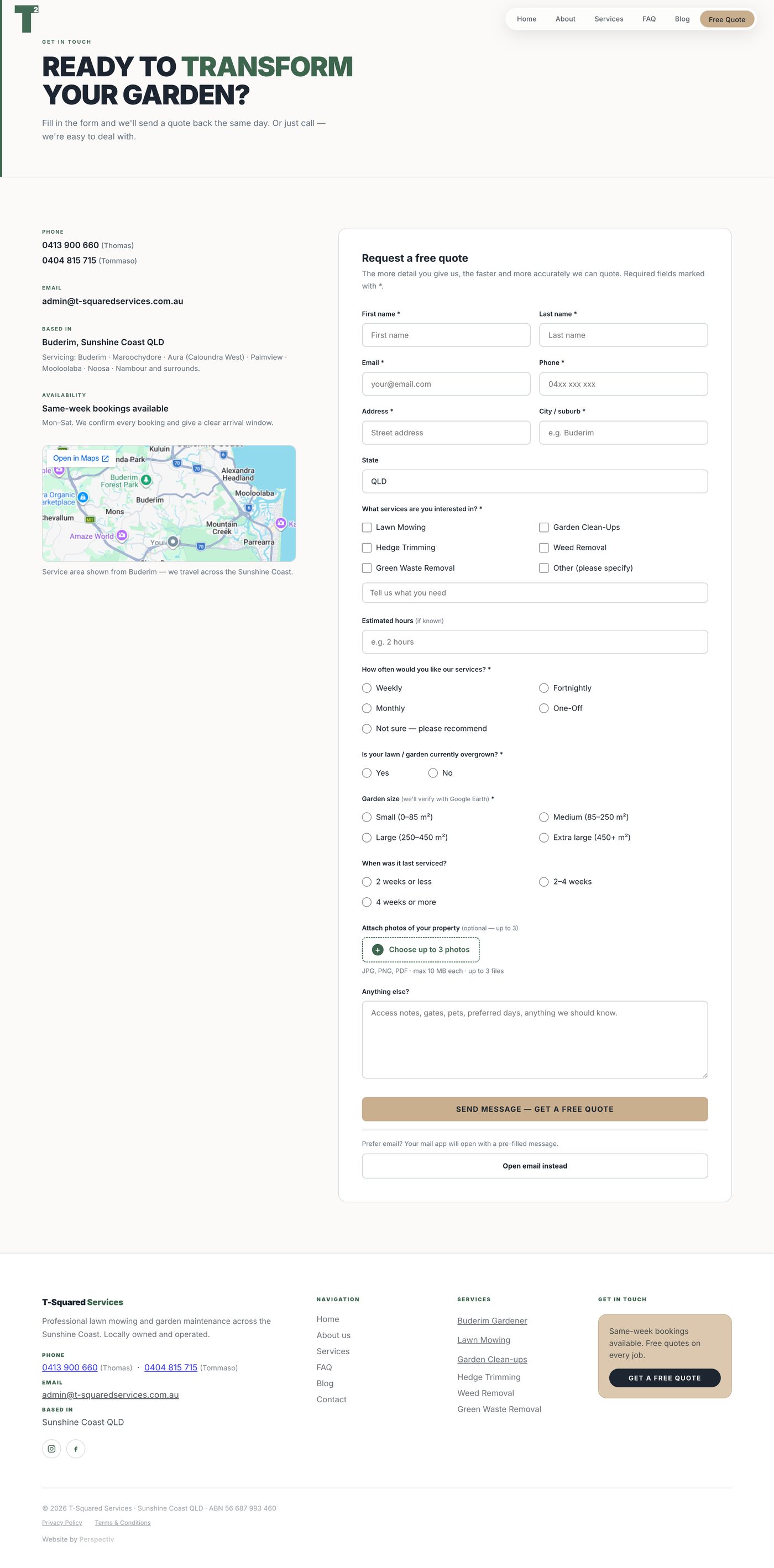Click Get a Free Quote in footer
Image resolution: width=774 pixels, height=1568 pixels.
click(665, 1378)
